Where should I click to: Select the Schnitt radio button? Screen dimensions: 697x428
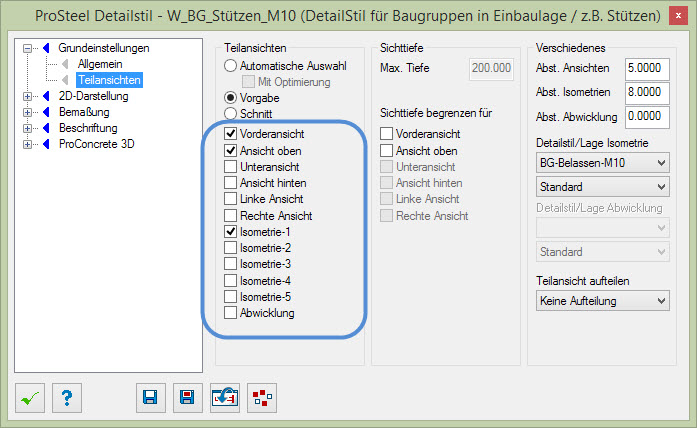coord(230,114)
